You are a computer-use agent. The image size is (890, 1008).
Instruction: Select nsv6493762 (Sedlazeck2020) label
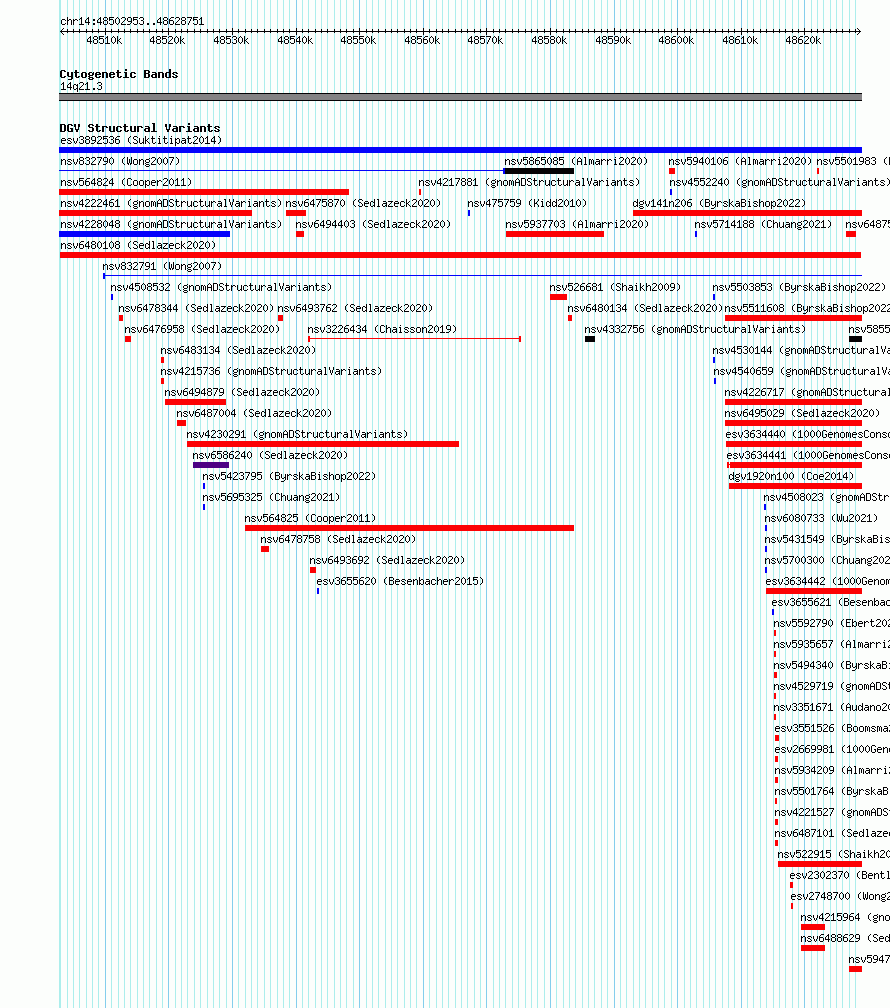(355, 309)
